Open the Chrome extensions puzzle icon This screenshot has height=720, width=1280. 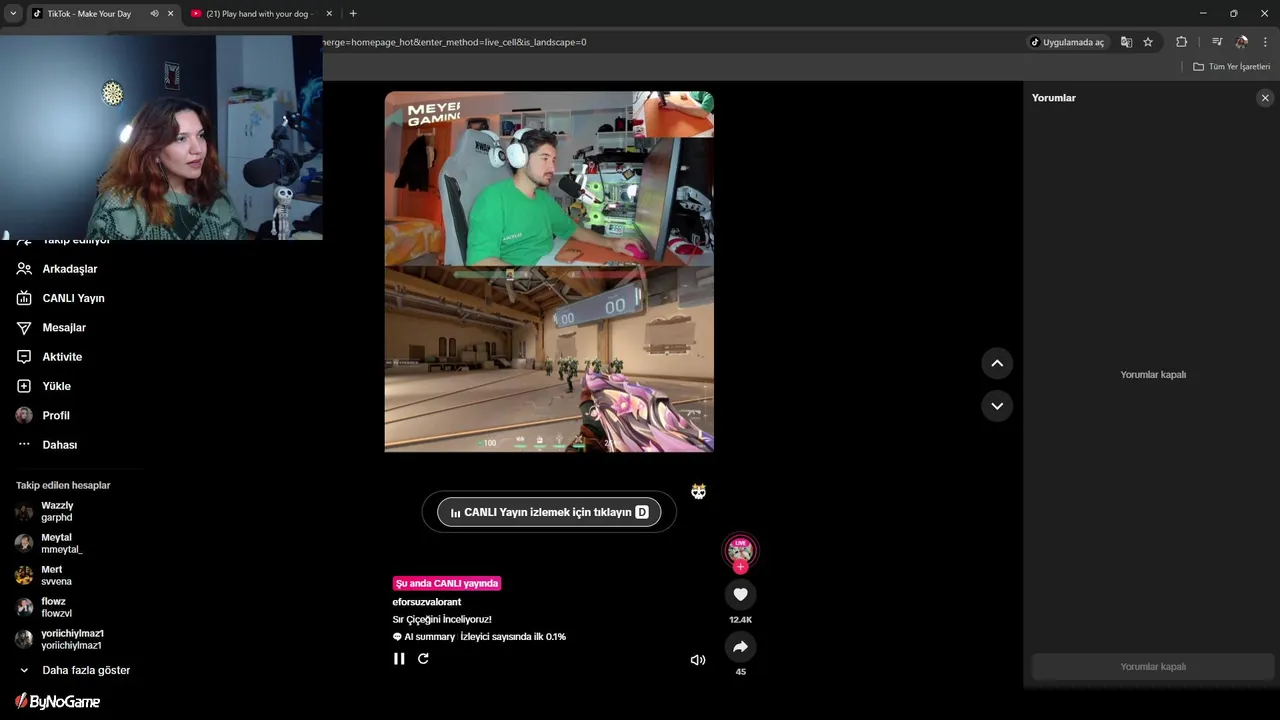tap(1181, 42)
